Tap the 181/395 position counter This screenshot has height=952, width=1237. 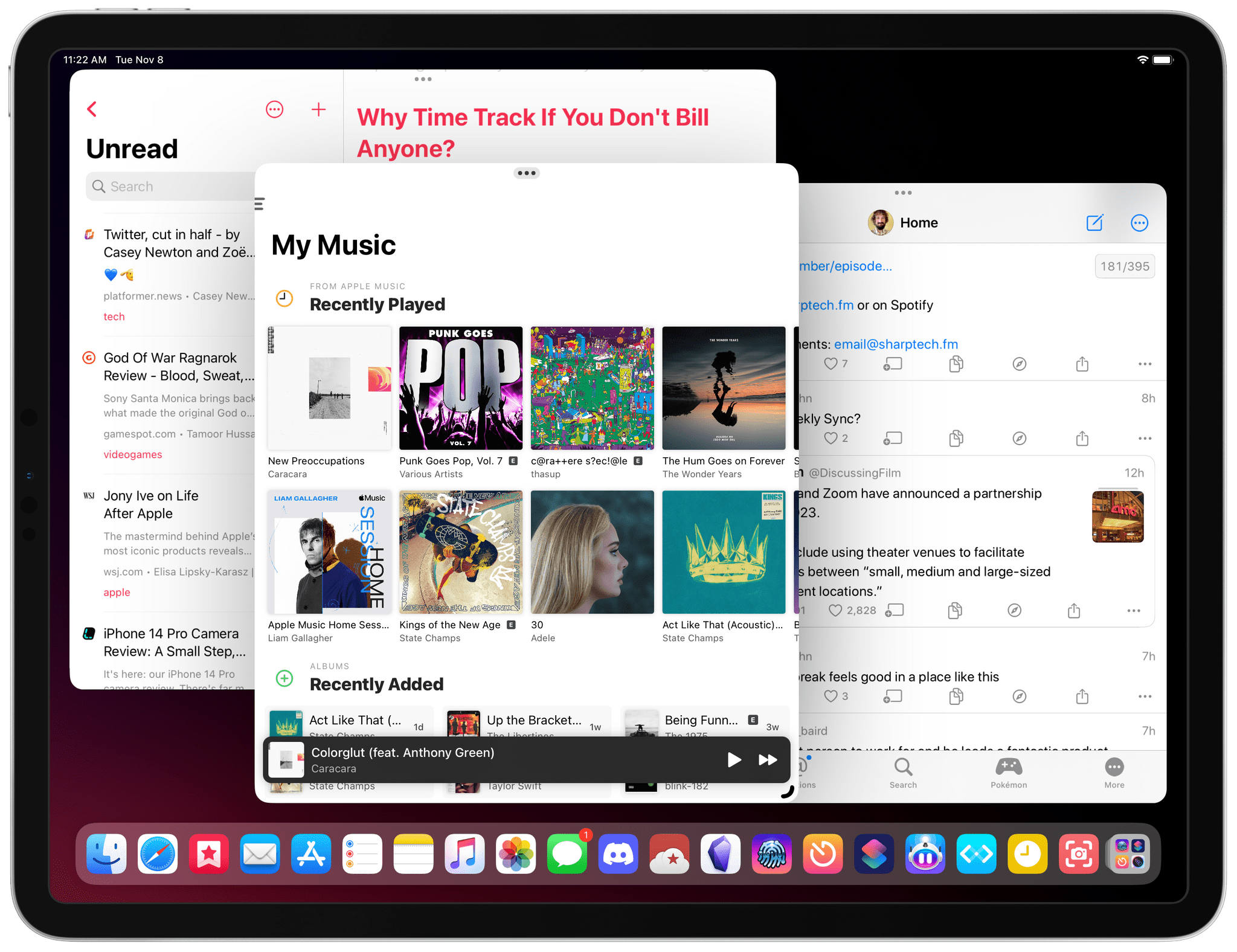tap(1125, 266)
